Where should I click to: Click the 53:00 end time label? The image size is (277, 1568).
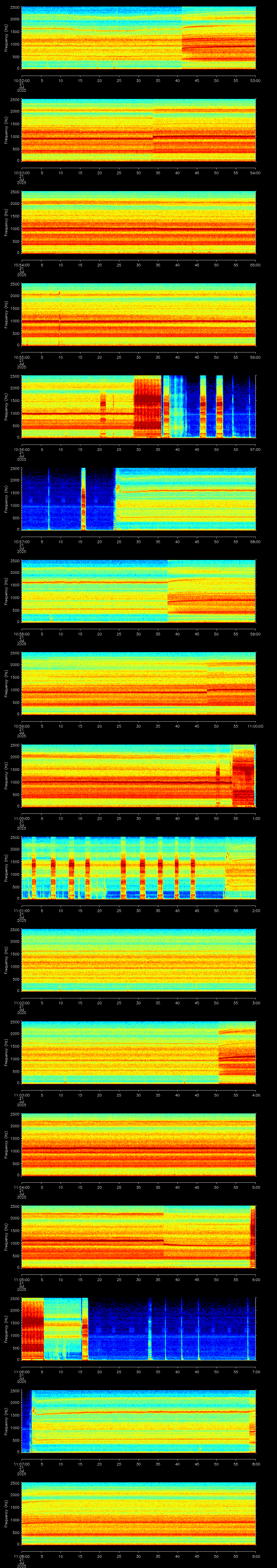point(255,80)
